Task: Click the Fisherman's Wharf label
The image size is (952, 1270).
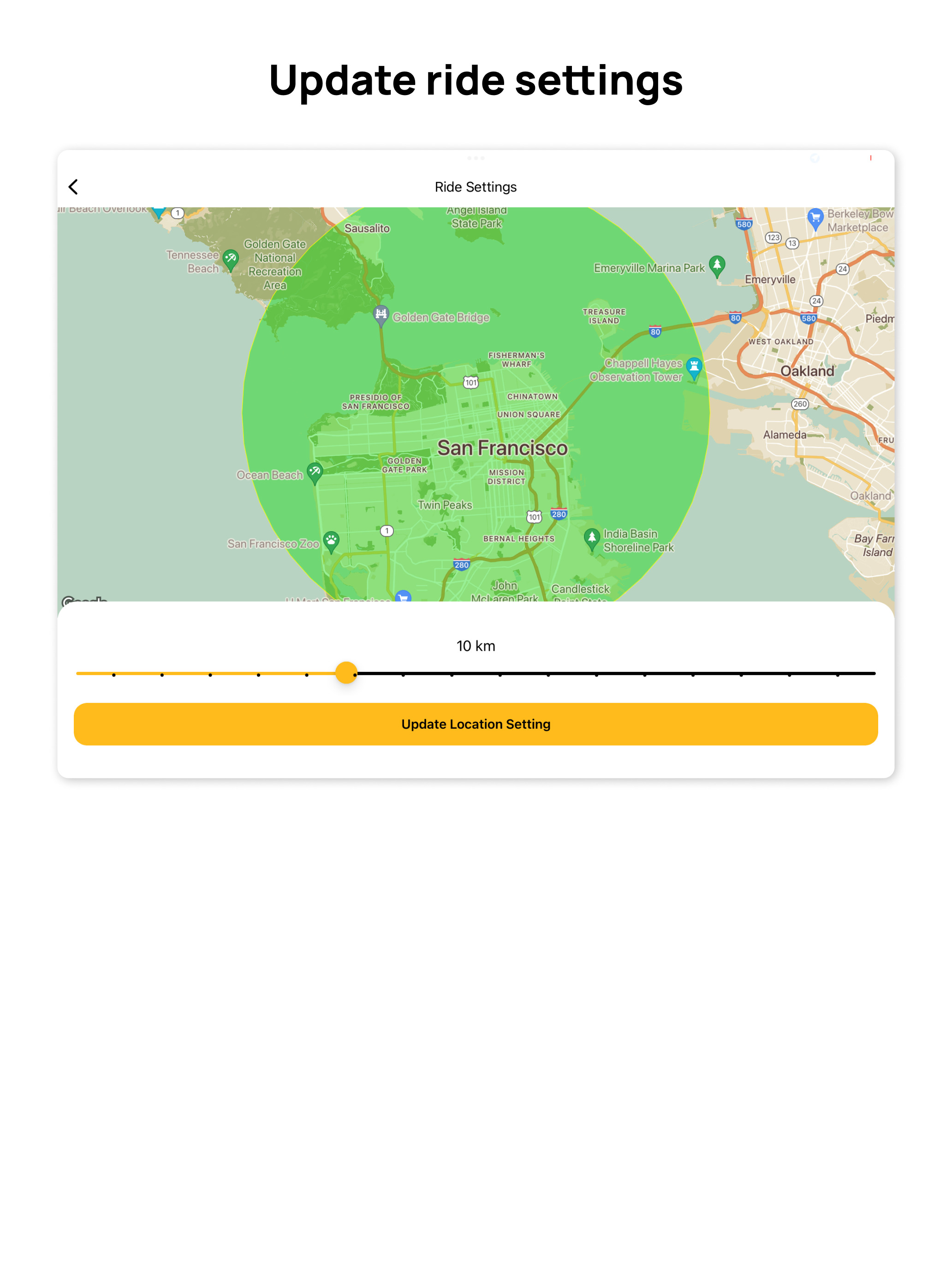Action: (x=517, y=359)
